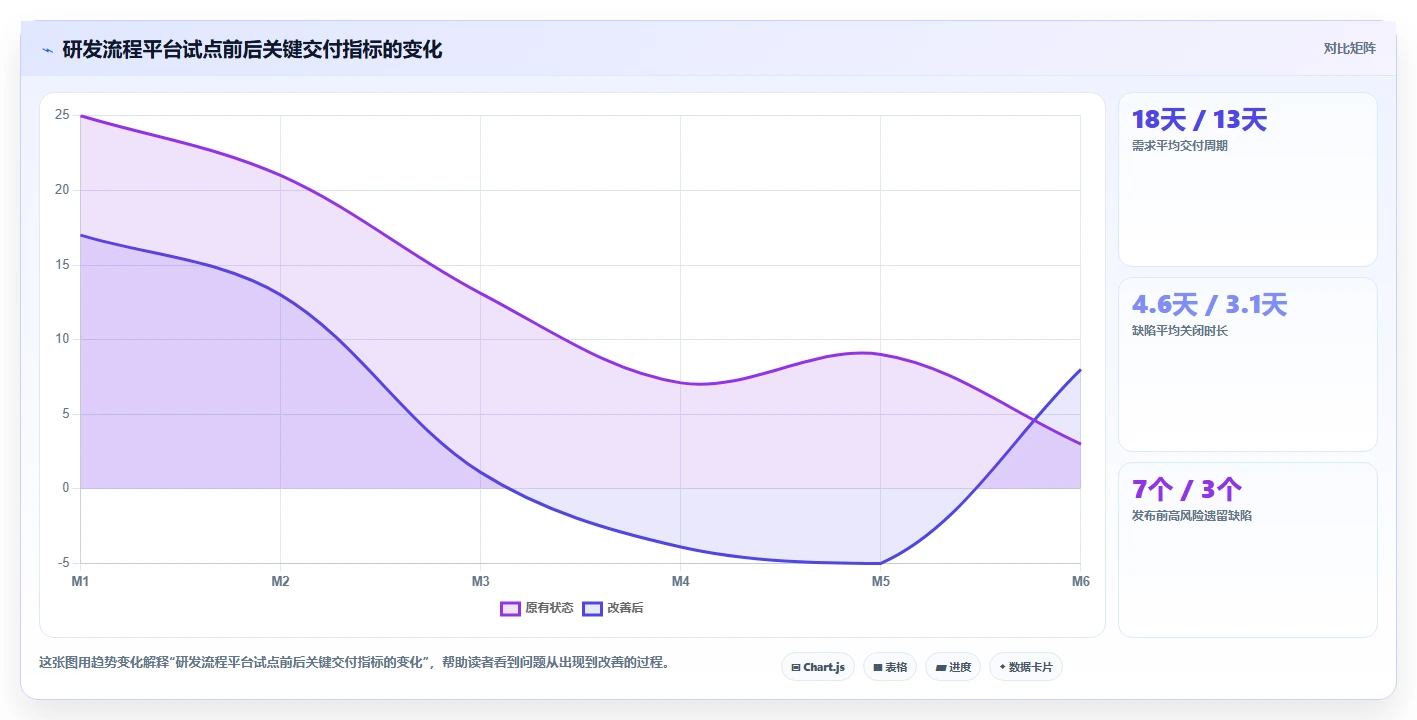The image size is (1417, 720).
Task: Click the y-axis value 20
Action: tap(62, 190)
